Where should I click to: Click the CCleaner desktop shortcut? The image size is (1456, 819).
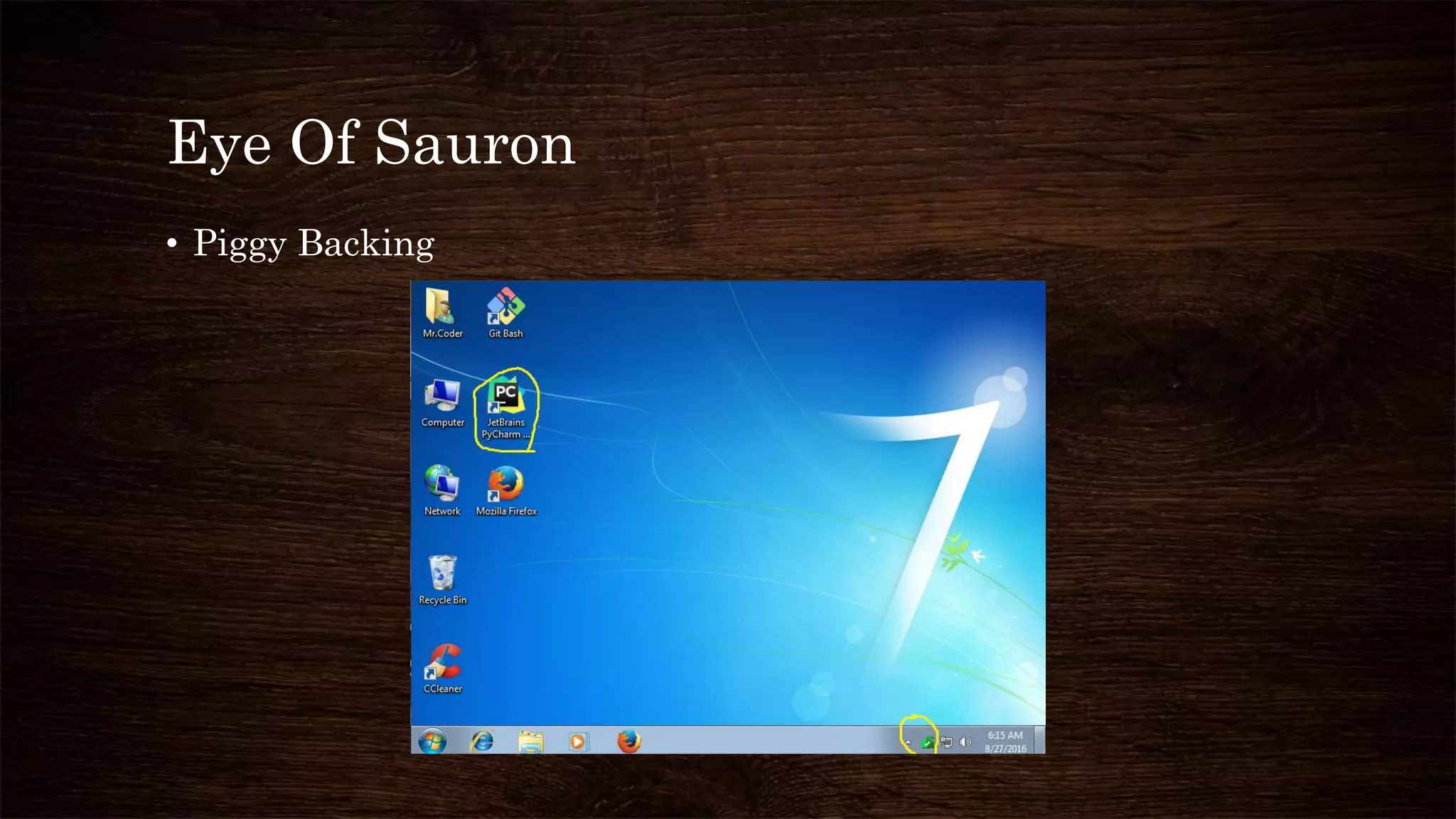tap(442, 662)
